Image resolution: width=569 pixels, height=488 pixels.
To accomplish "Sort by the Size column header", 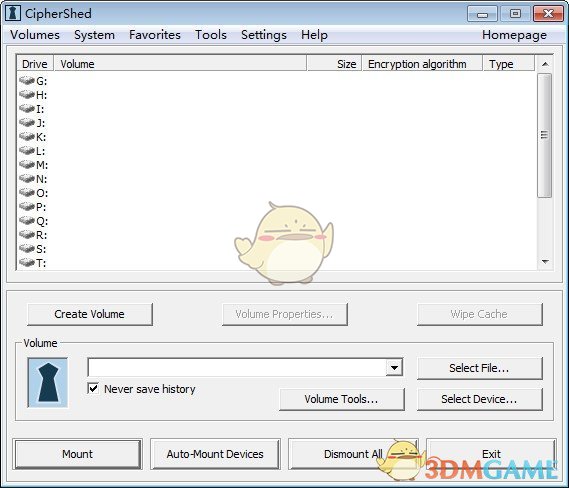I will click(335, 64).
